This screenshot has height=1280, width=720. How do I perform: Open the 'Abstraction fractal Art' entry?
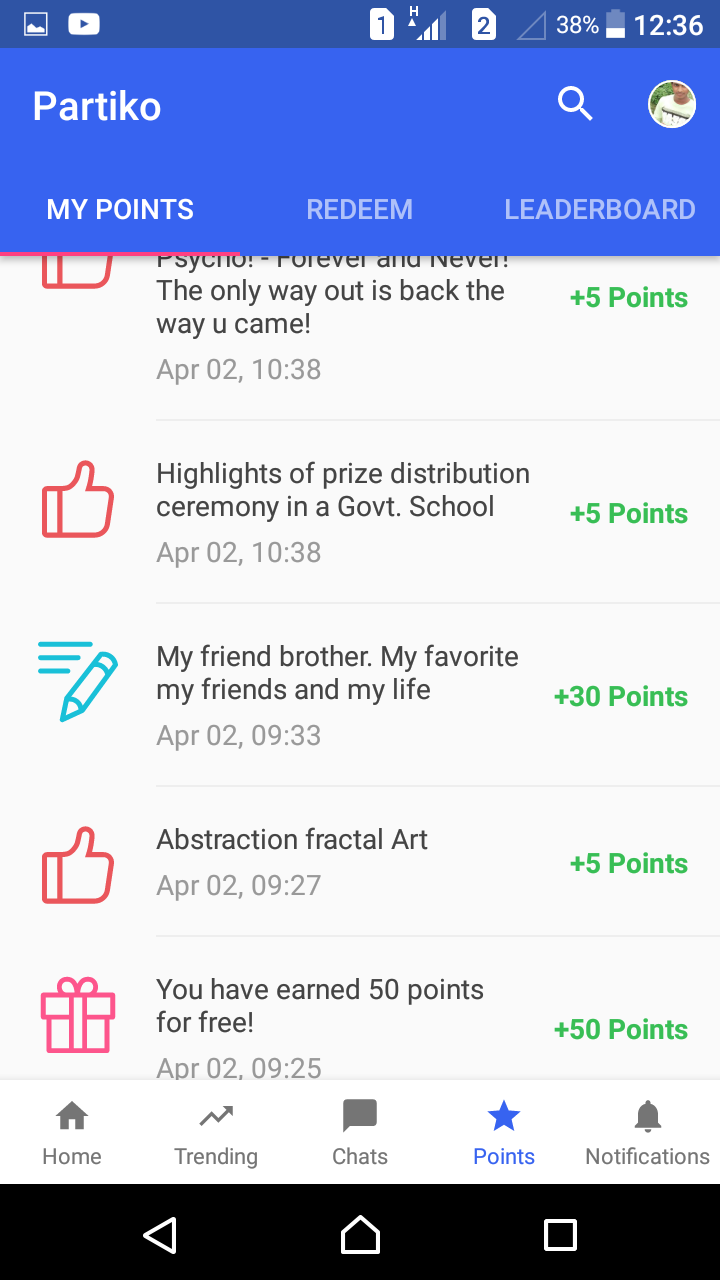292,840
